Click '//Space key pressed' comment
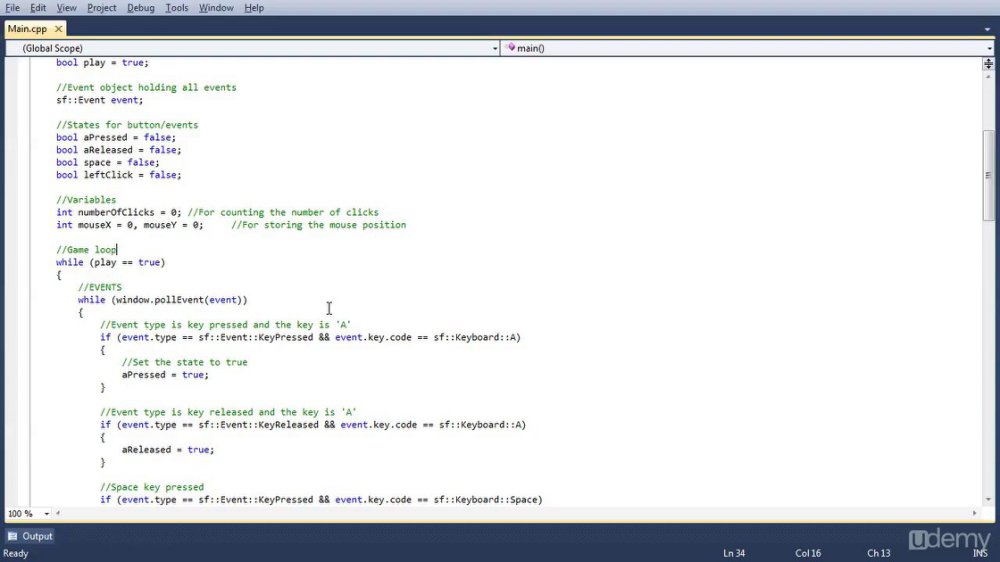Viewport: 1000px width, 562px height. click(152, 487)
